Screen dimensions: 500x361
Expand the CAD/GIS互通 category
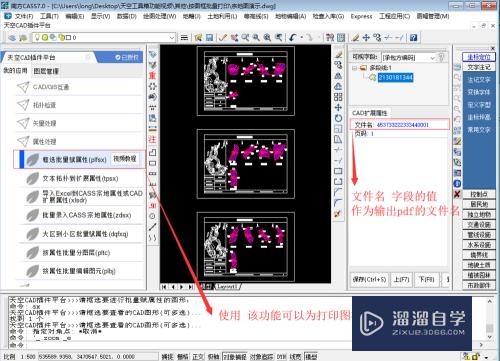[80, 87]
